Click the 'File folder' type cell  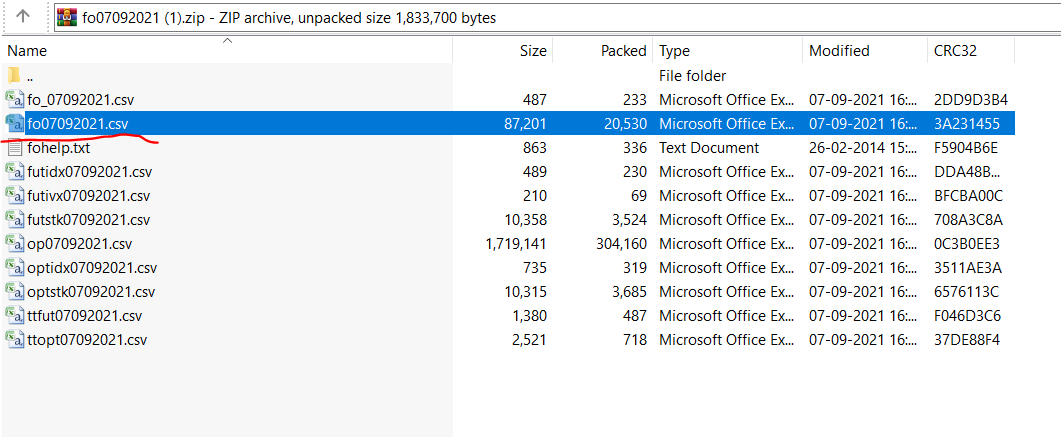(x=692, y=76)
